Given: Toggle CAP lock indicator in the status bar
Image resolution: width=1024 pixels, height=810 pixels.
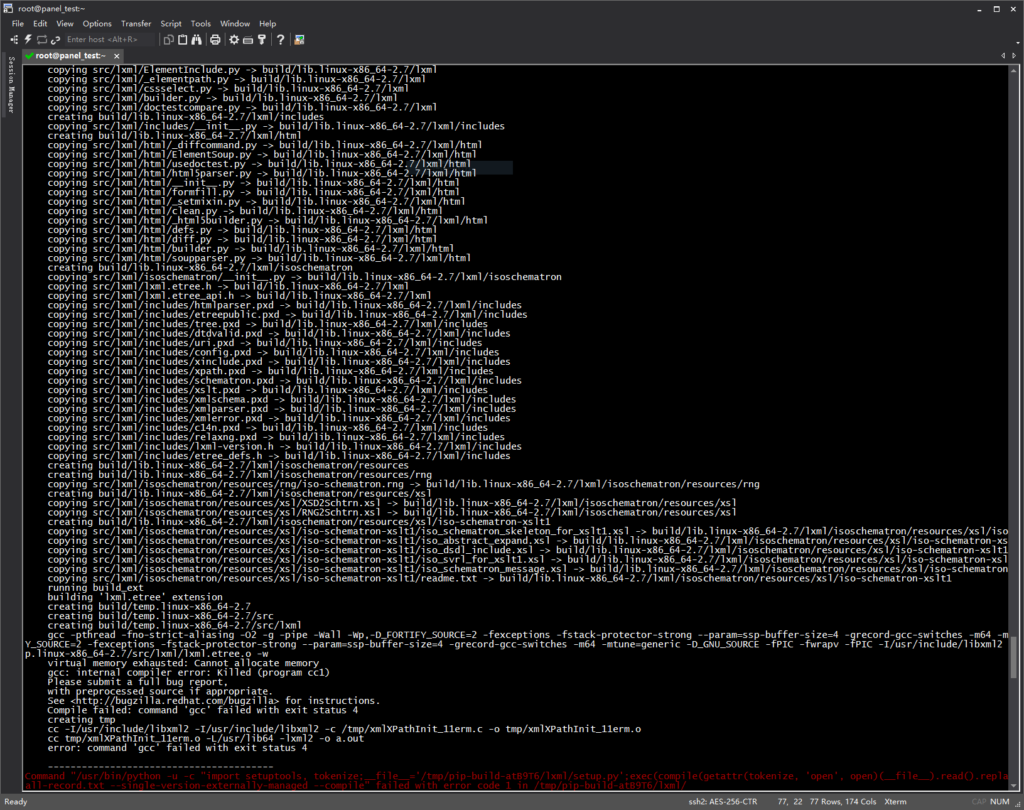Looking at the screenshot, I should point(978,802).
